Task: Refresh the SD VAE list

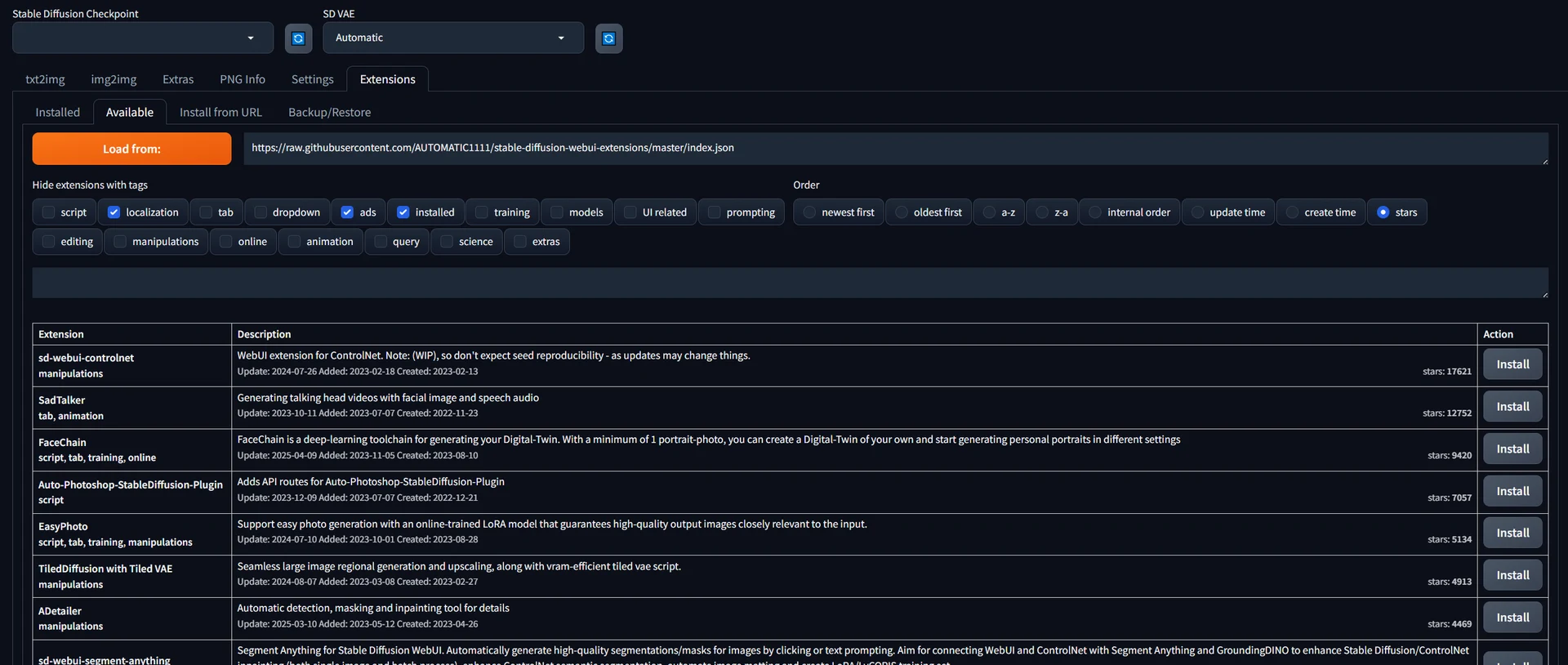Action: (x=608, y=38)
